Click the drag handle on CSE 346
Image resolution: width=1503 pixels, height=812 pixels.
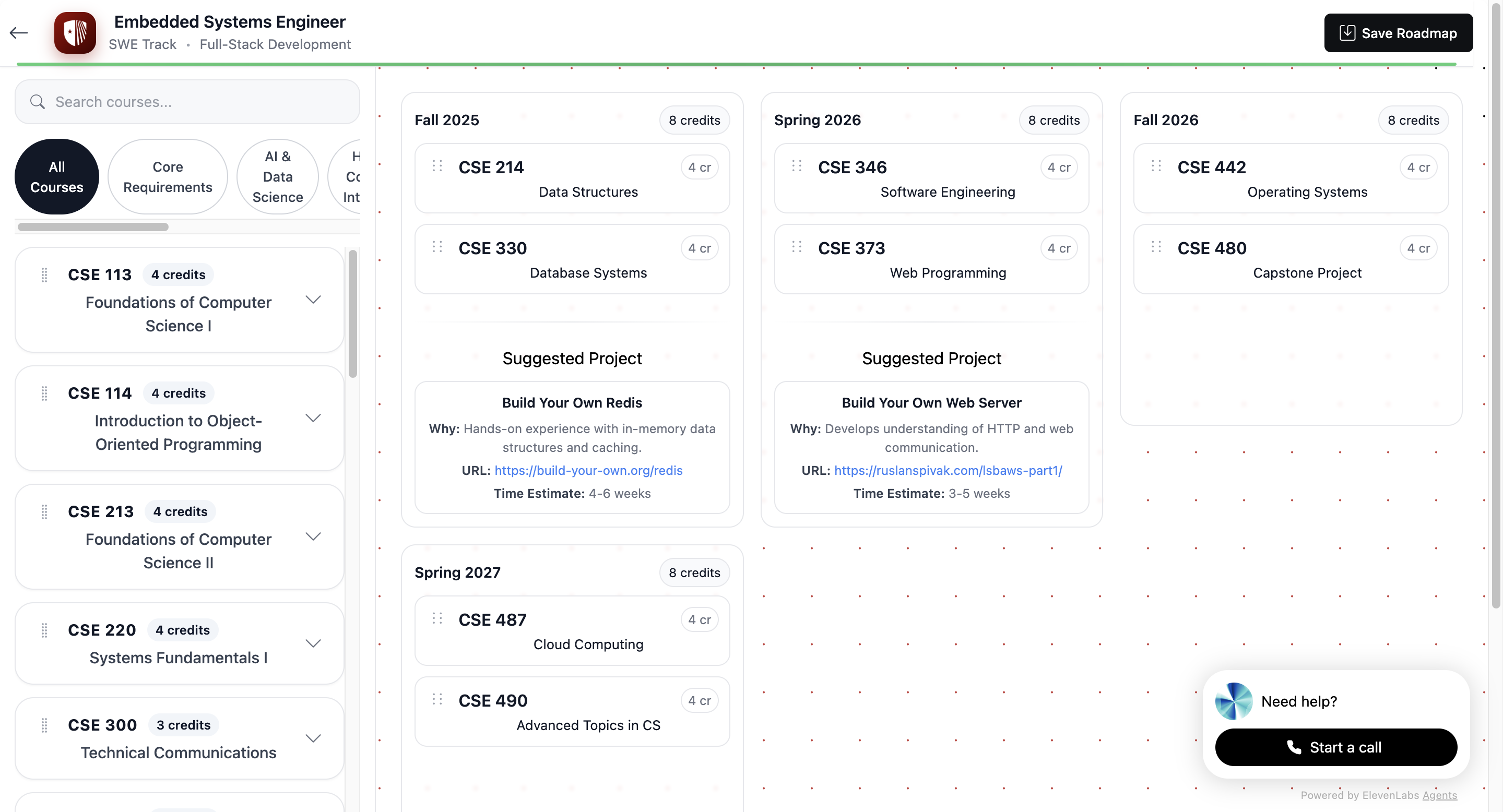click(797, 166)
